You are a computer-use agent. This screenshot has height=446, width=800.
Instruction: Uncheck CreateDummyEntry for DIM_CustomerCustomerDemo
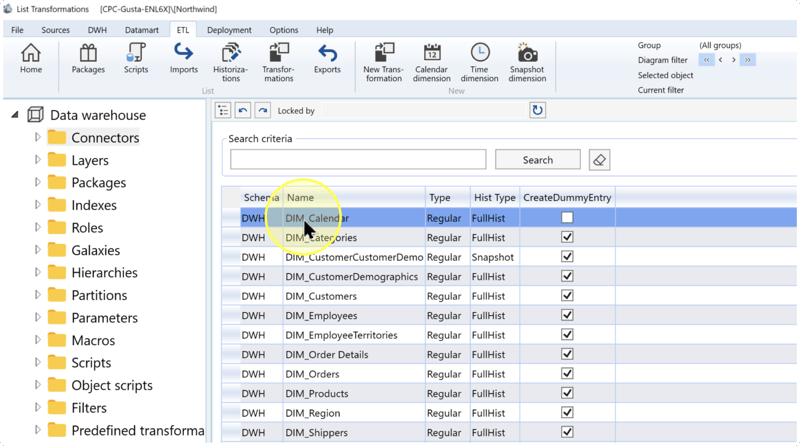567,256
